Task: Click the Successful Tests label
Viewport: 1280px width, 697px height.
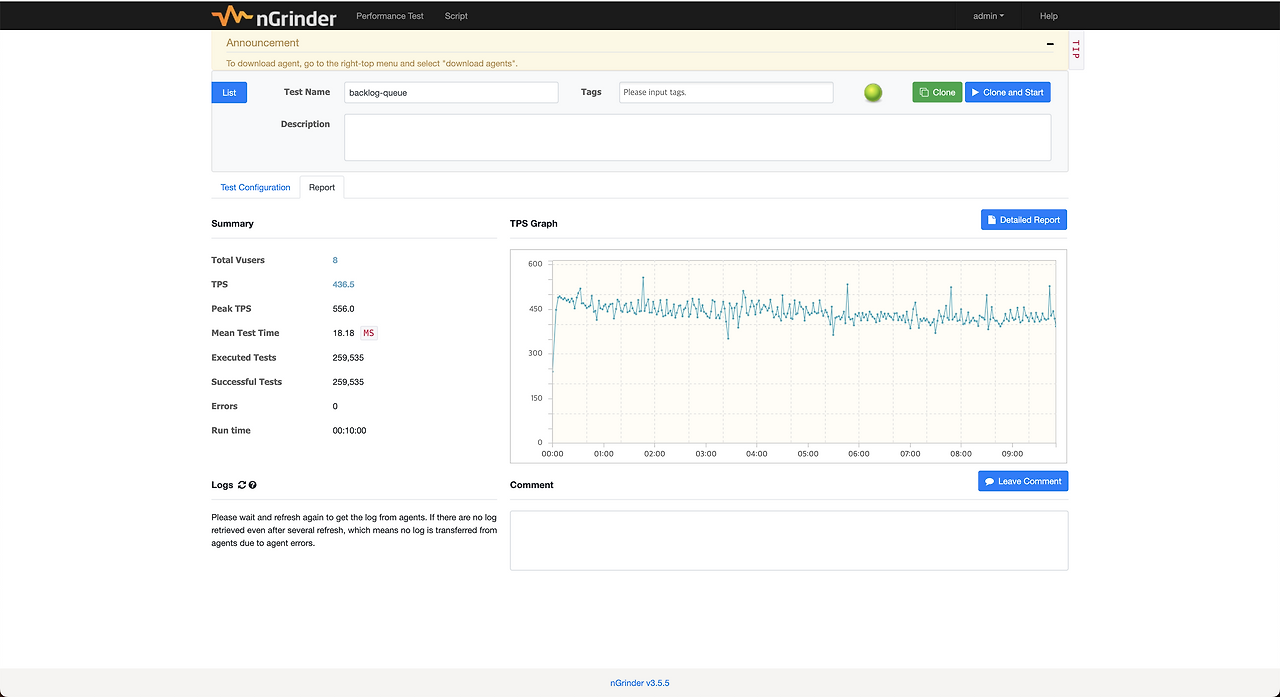Action: coord(246,382)
